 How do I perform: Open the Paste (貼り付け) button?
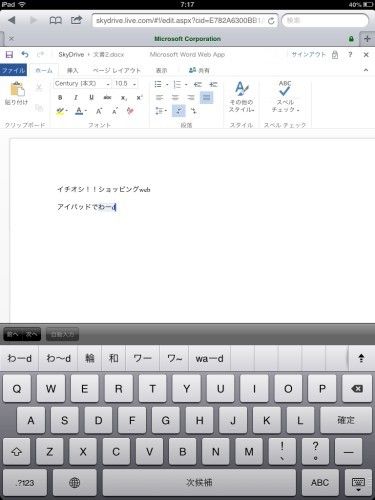pyautogui.click(x=16, y=93)
